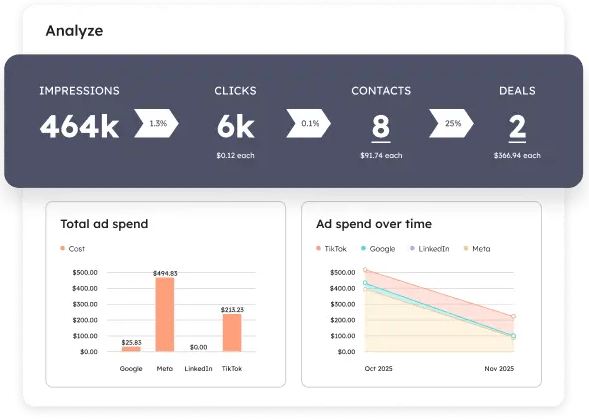Click the TikTok data point at Oct 2025
This screenshot has width=589, height=420.
click(x=365, y=270)
